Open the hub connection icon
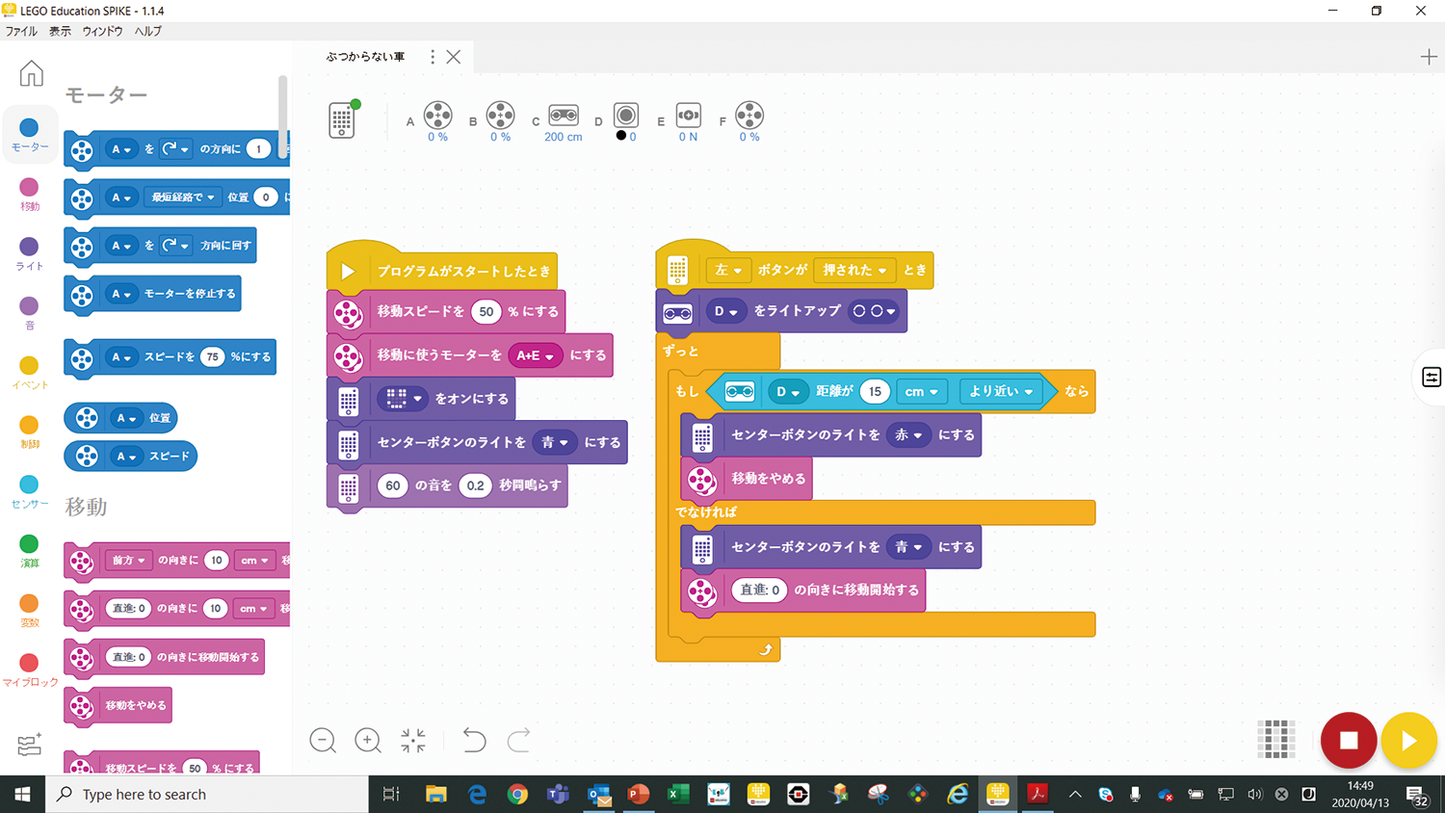 point(343,120)
